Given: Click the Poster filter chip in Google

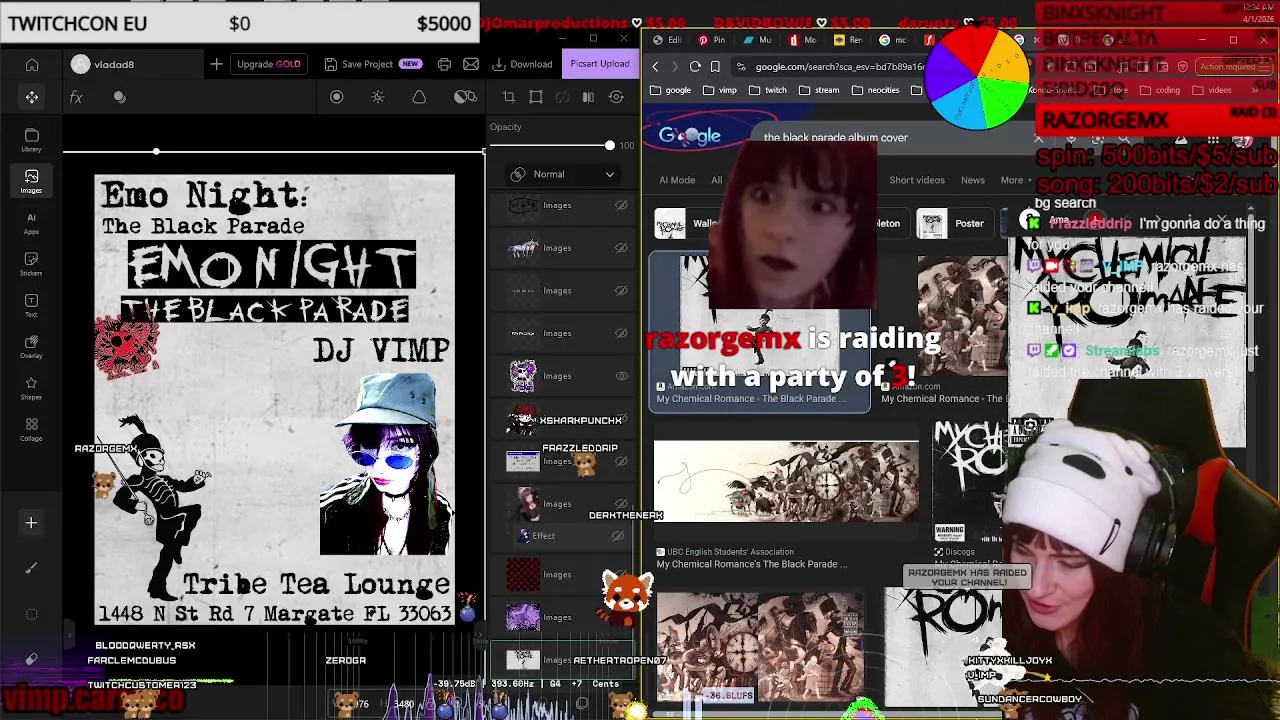Looking at the screenshot, I should (952, 224).
